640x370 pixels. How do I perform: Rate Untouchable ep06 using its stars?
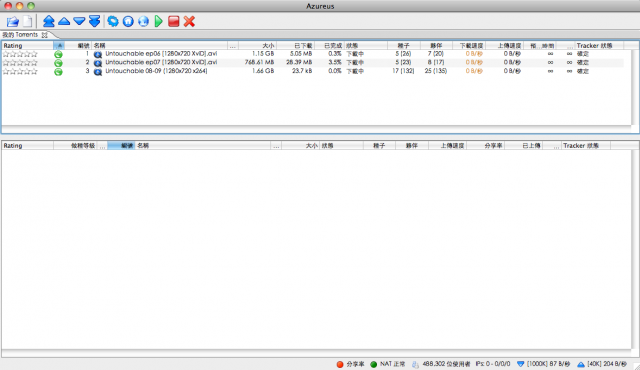tap(20, 54)
